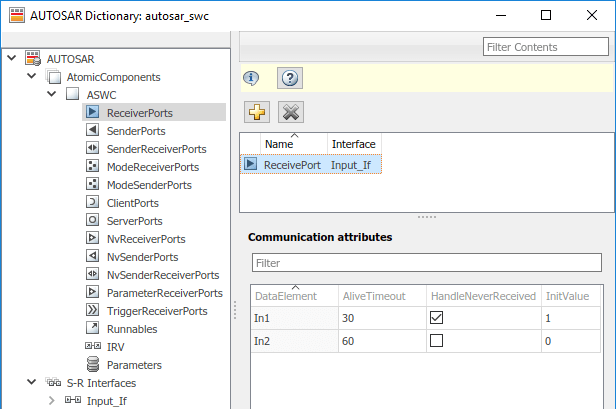616x409 pixels.
Task: Click the Filter Contents search box
Action: click(x=544, y=47)
